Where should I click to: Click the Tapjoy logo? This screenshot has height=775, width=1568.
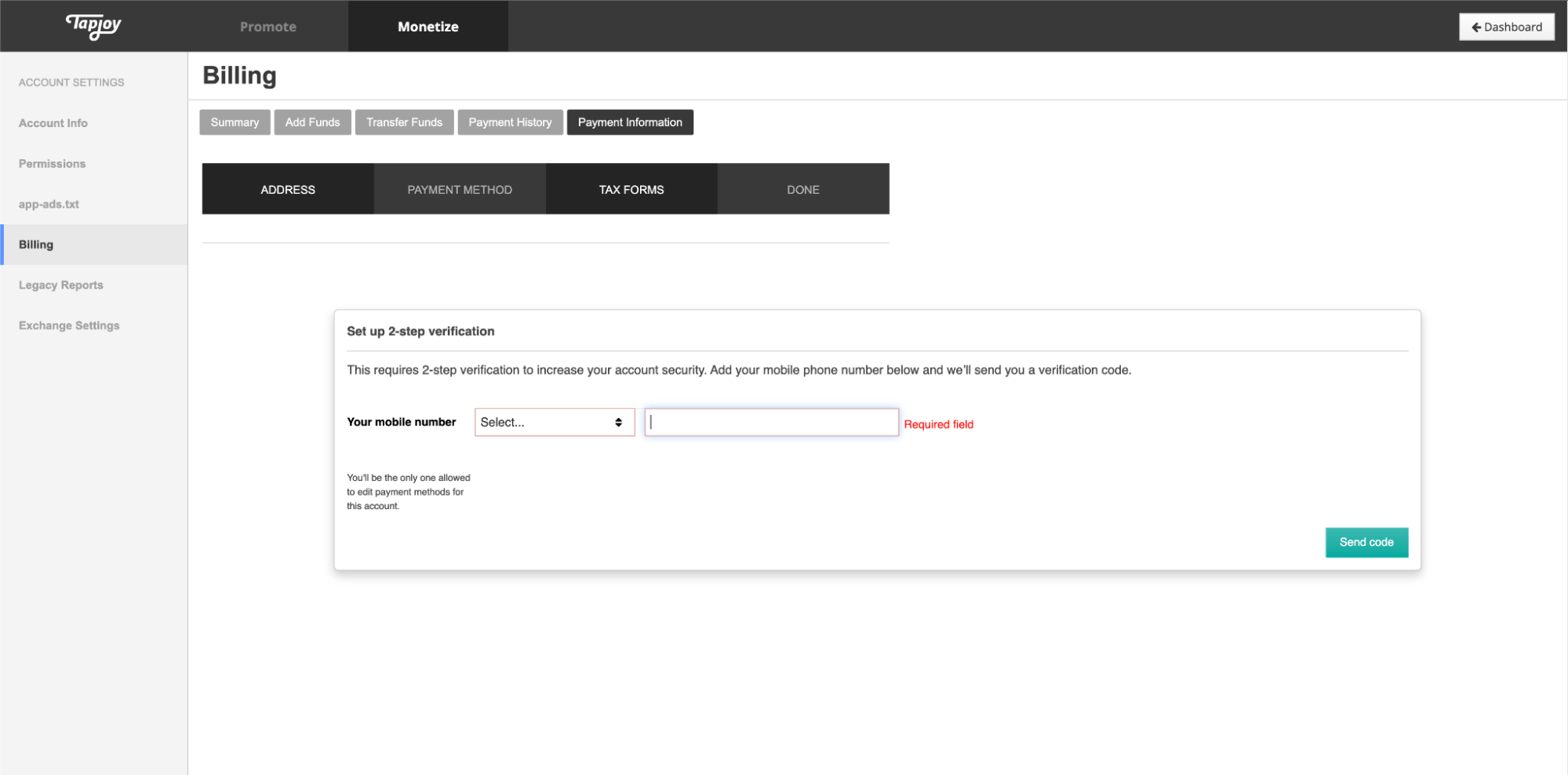(x=93, y=26)
